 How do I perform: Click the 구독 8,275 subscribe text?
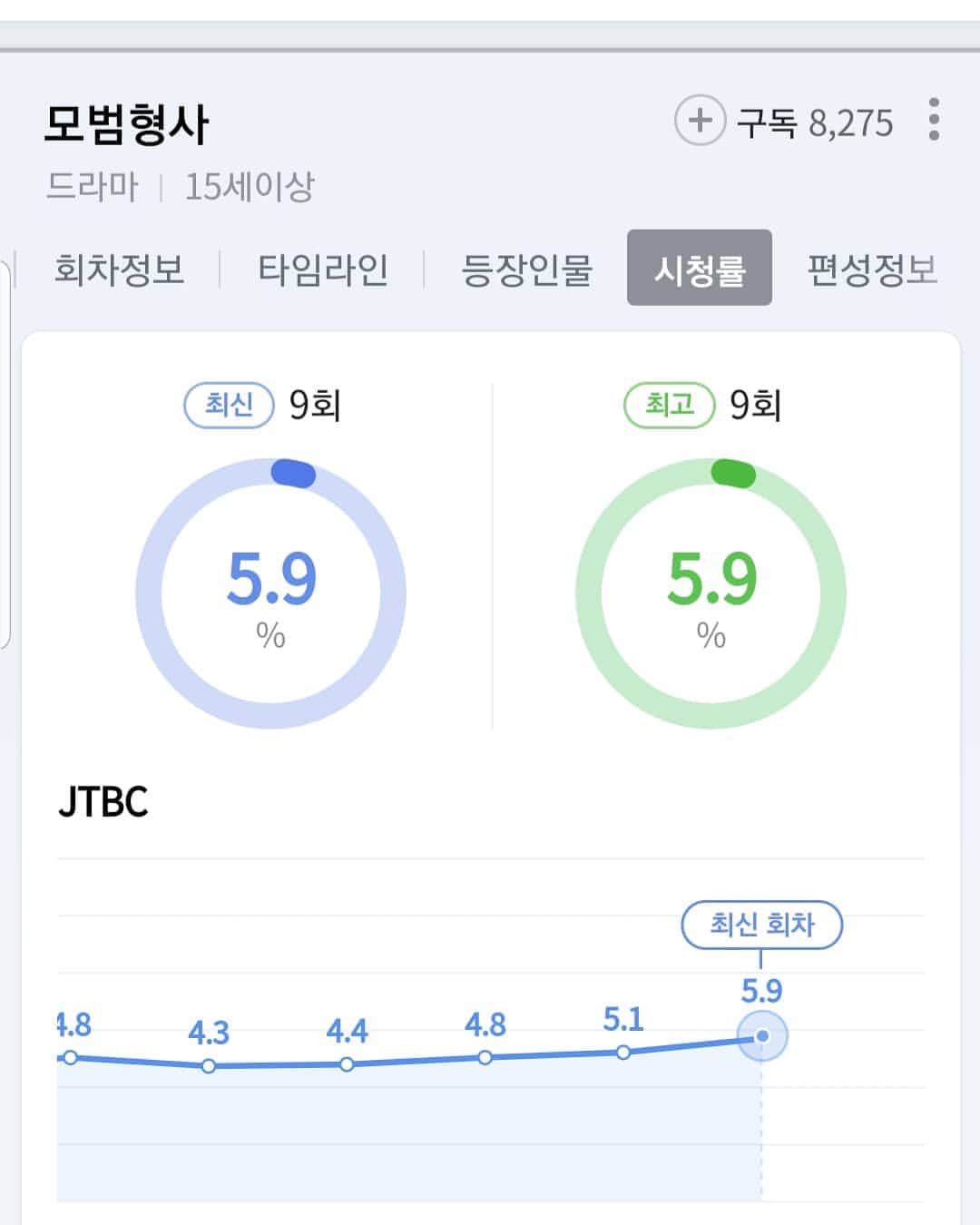815,122
